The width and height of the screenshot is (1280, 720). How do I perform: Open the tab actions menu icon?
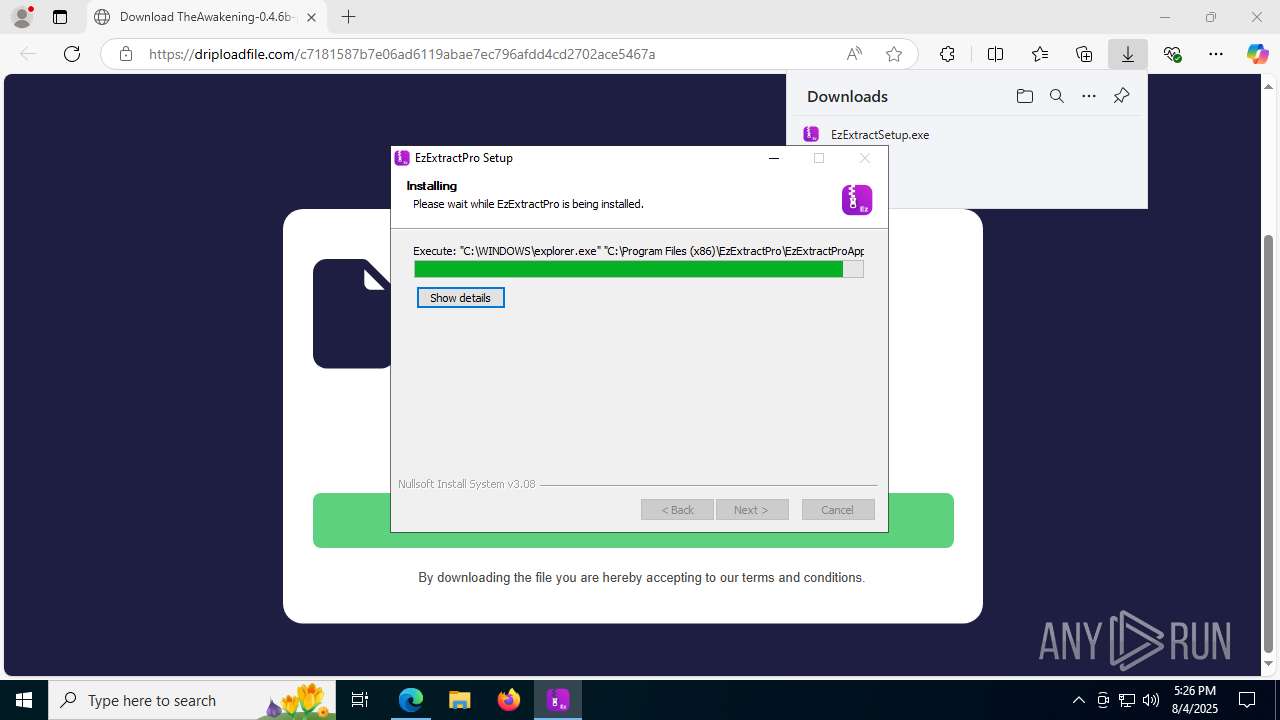(60, 17)
